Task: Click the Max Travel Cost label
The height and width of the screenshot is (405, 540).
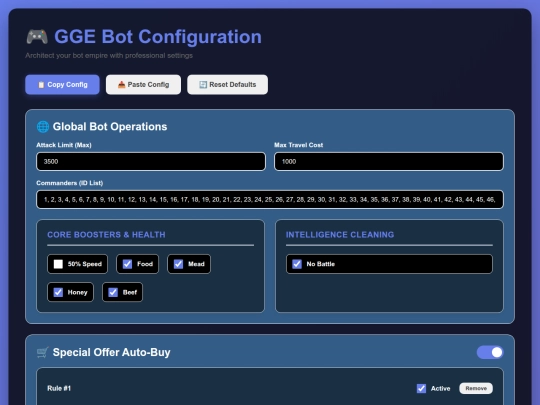Action: 299,145
